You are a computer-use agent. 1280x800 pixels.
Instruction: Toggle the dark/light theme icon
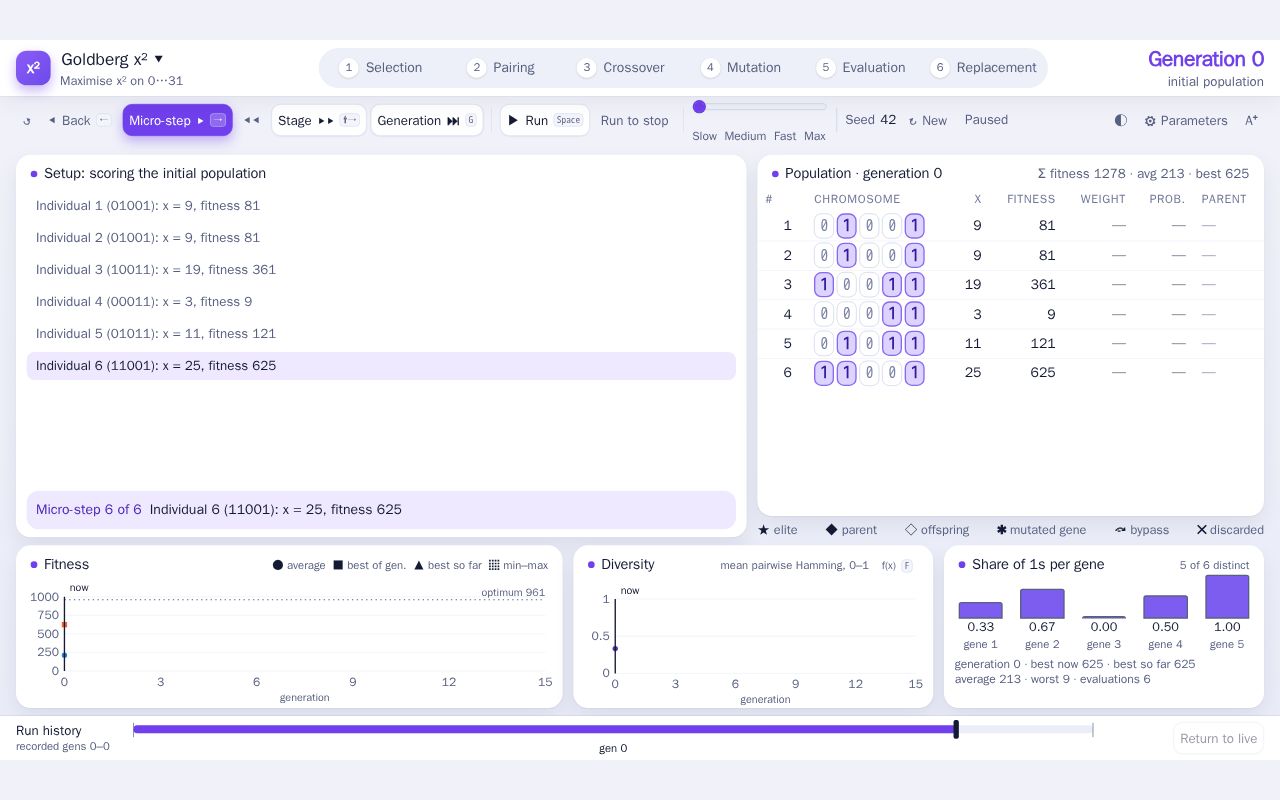pos(1121,120)
